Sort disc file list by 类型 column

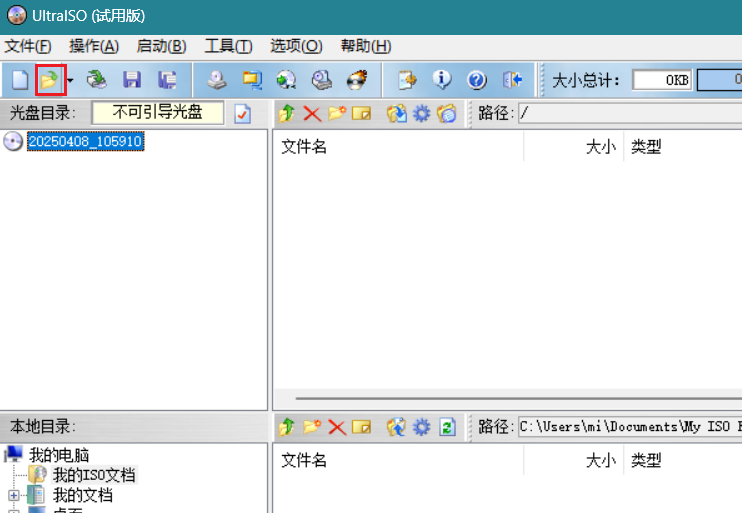coord(683,147)
